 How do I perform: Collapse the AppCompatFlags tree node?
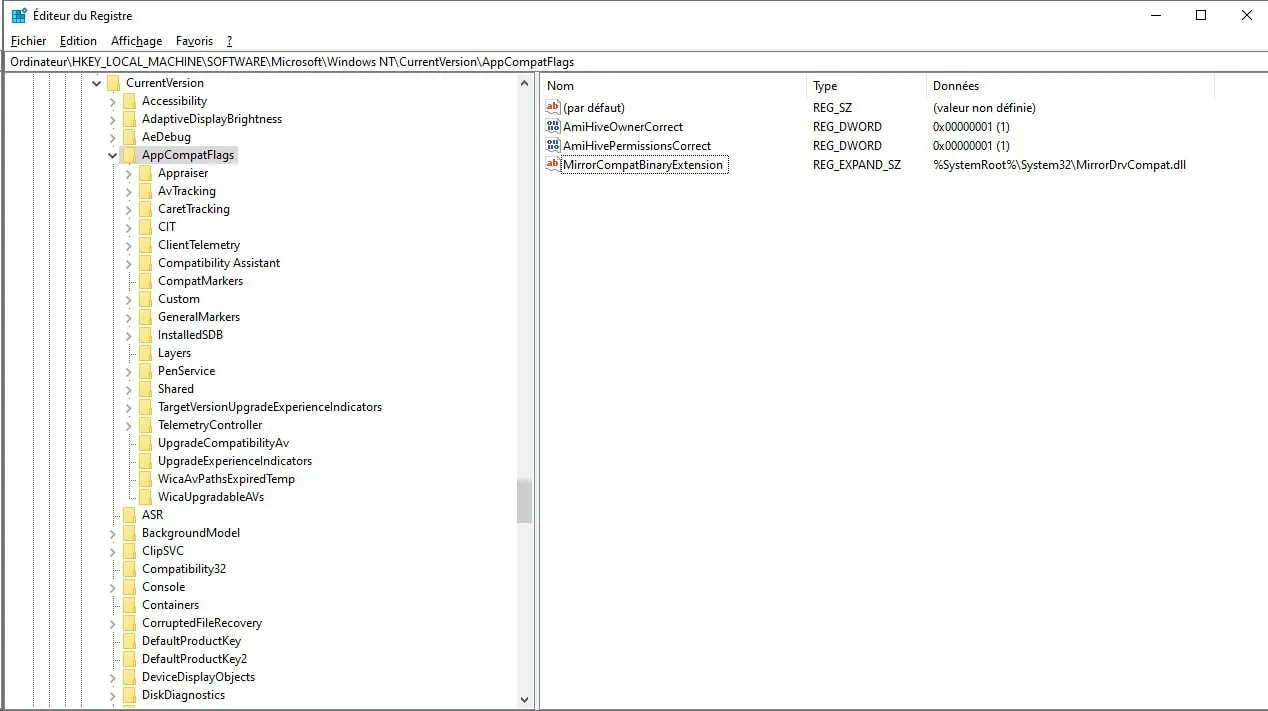[x=113, y=155]
